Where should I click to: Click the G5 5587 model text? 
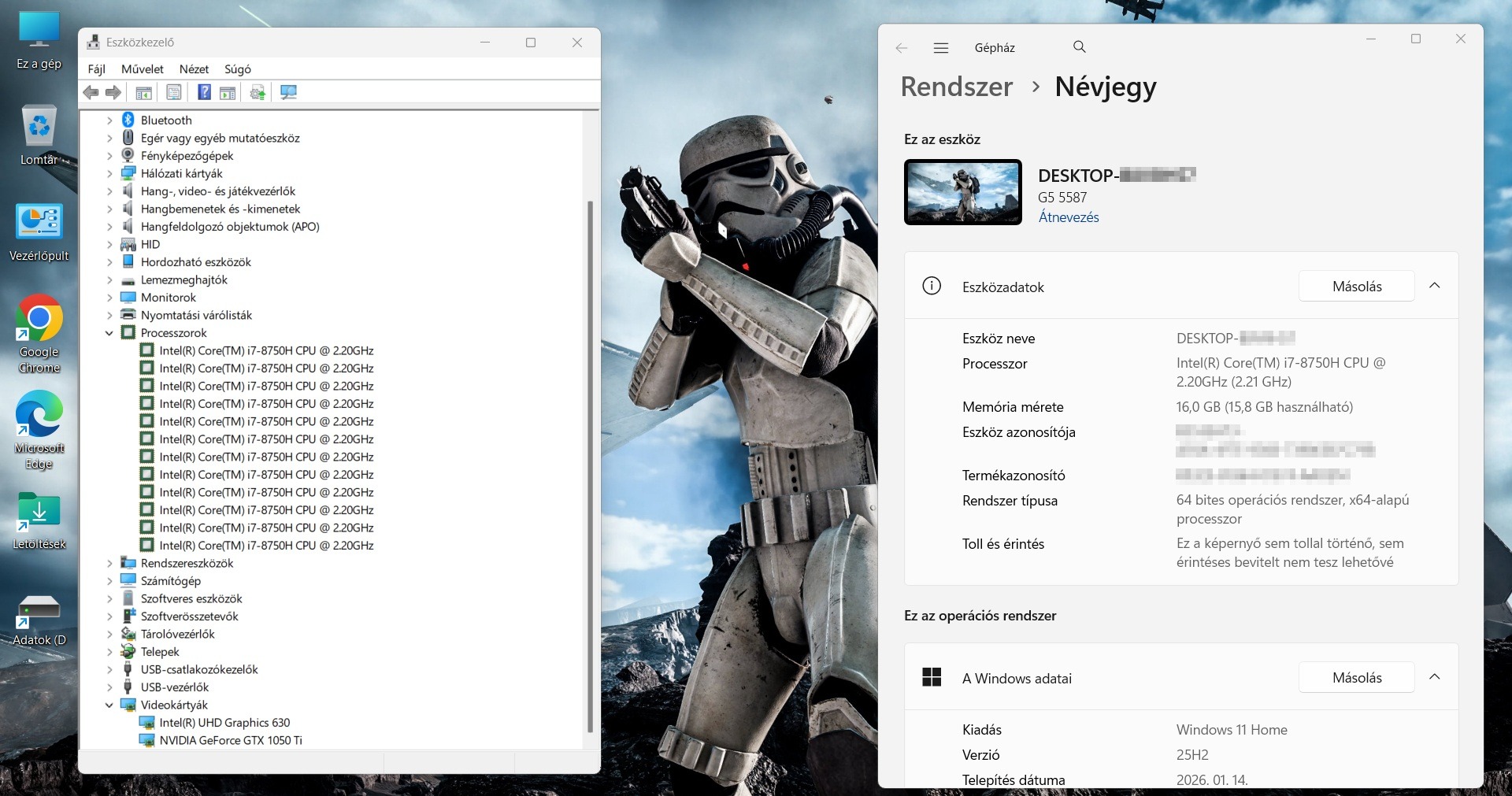pos(1062,198)
